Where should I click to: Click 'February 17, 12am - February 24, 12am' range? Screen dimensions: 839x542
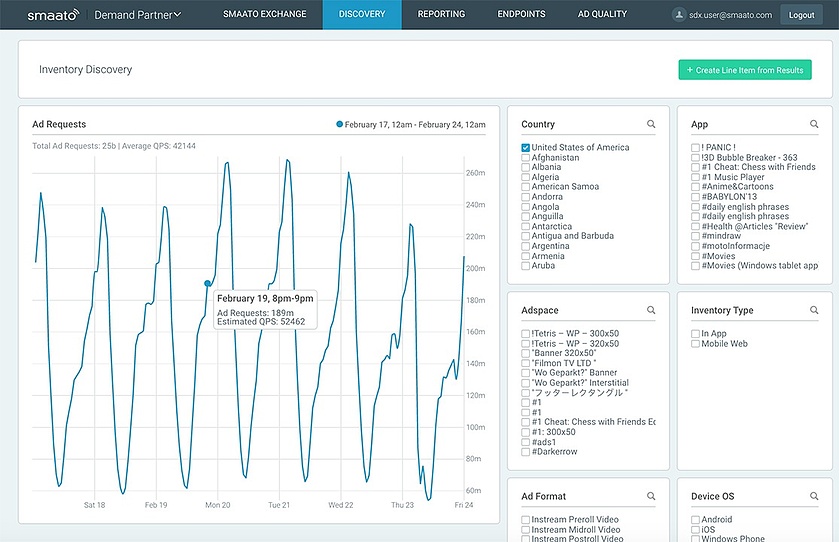pos(415,125)
